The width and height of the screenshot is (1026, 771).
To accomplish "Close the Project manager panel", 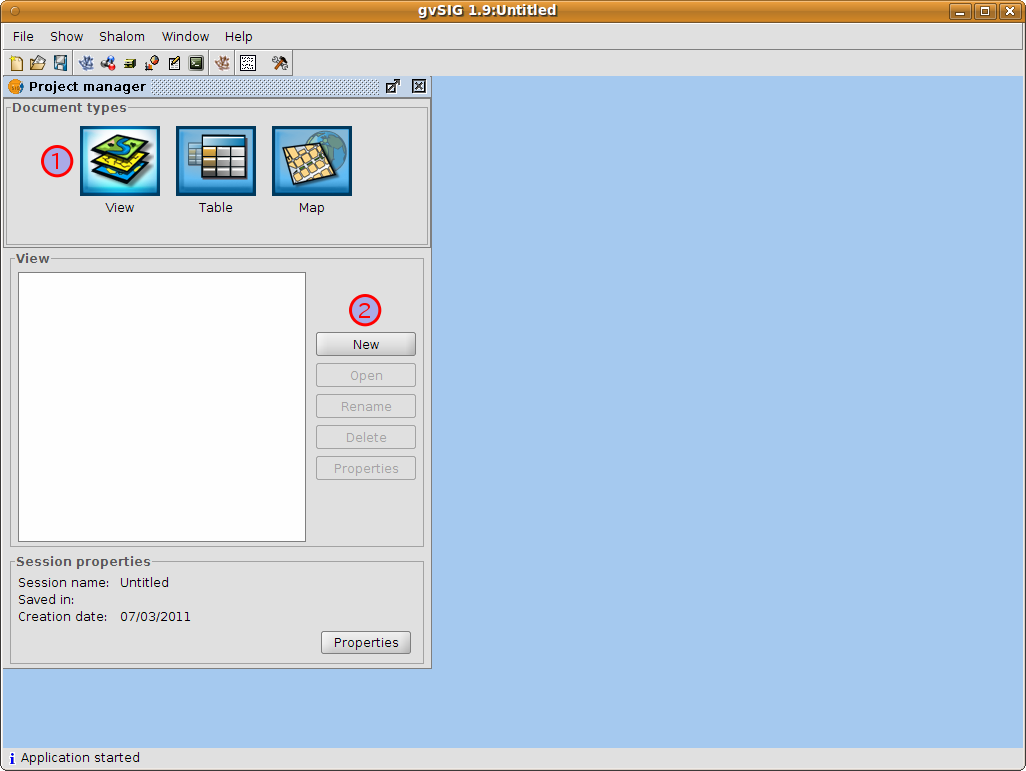I will click(419, 86).
